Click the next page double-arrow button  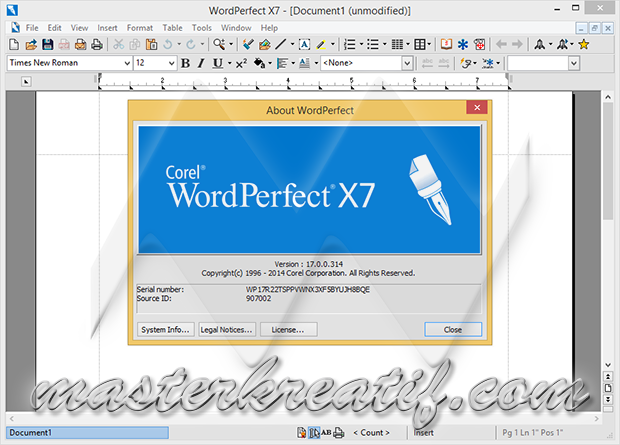[x=608, y=399]
